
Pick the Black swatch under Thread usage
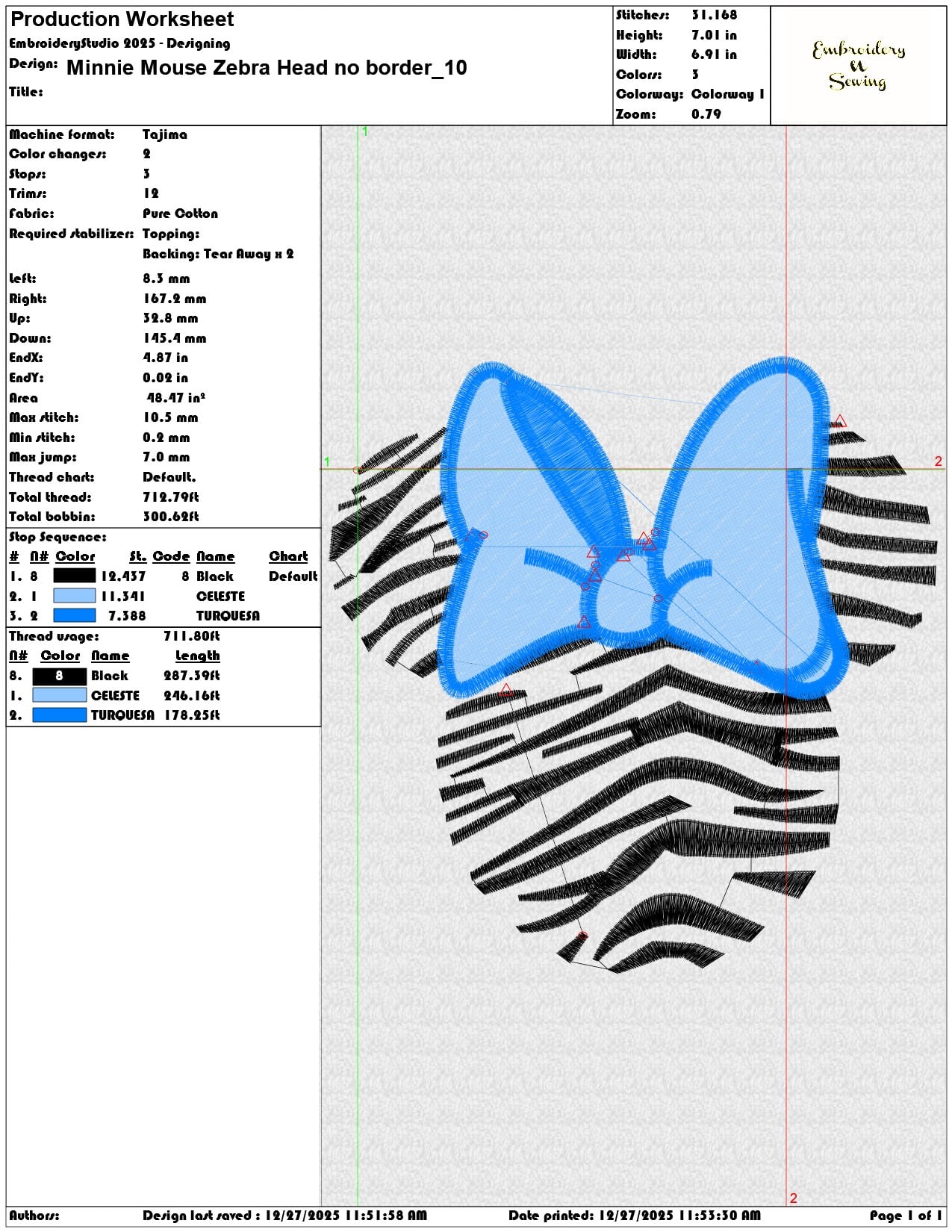coord(60,676)
